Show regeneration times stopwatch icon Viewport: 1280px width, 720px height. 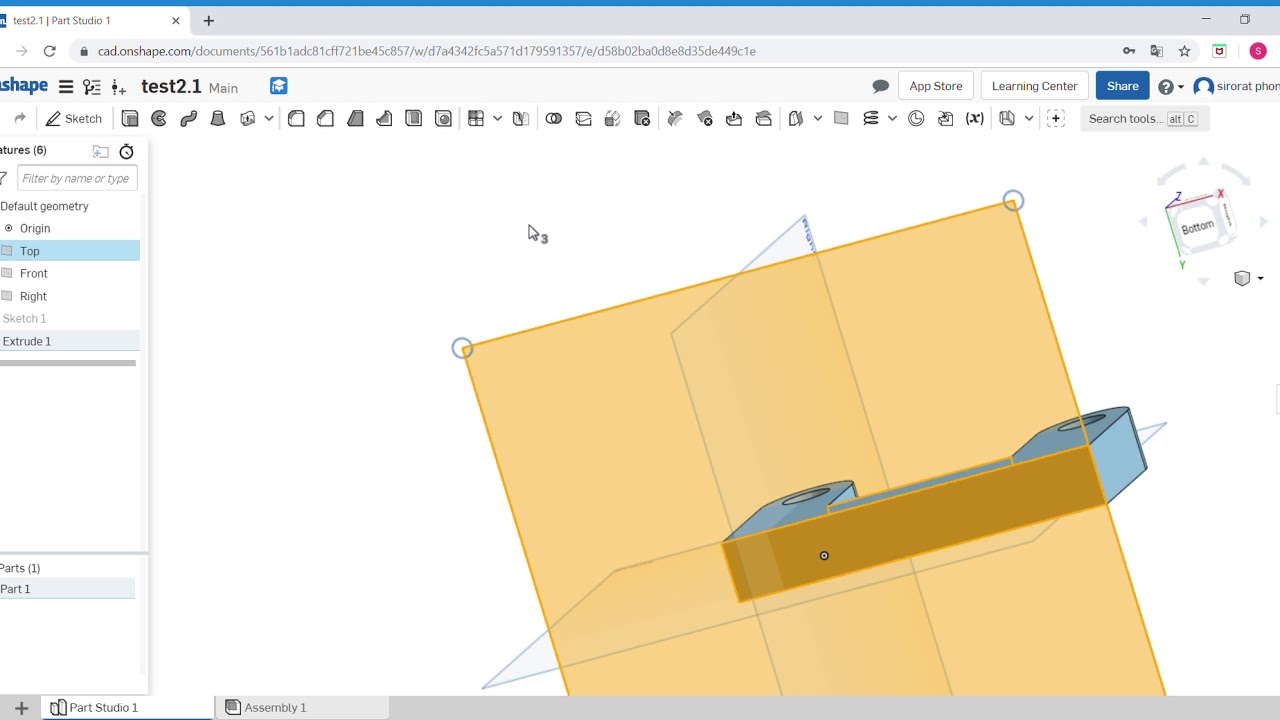(126, 151)
